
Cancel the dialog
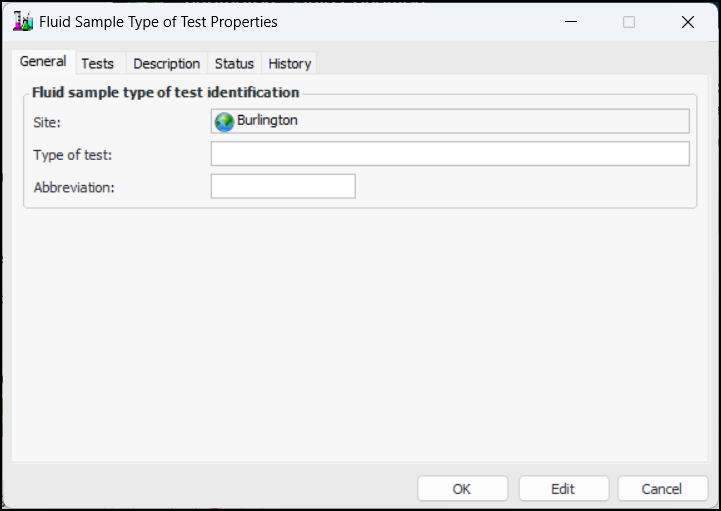coord(662,489)
